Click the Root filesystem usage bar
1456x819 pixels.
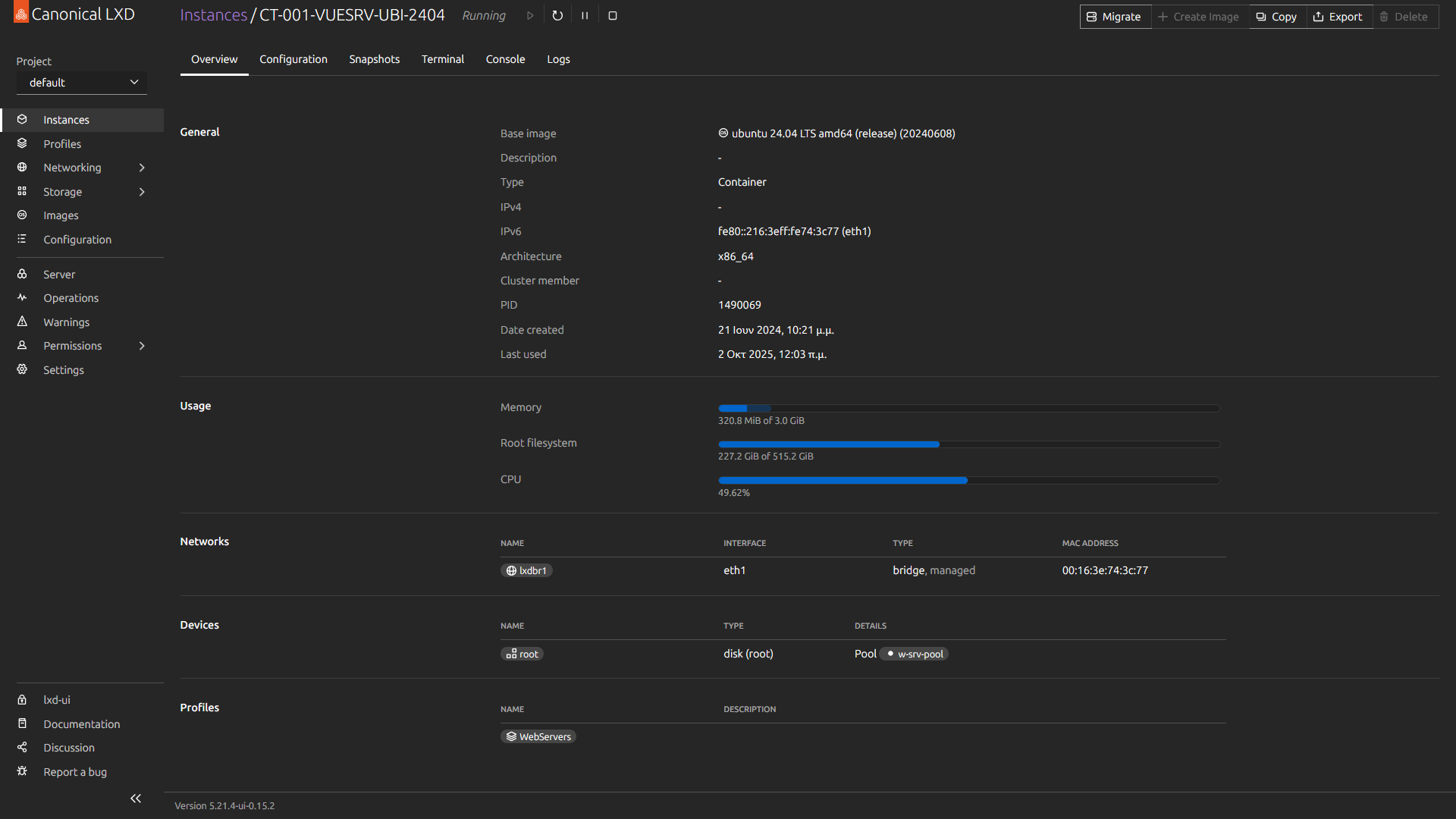tap(969, 444)
